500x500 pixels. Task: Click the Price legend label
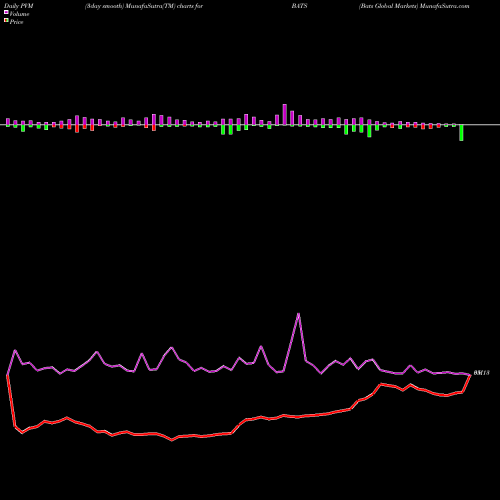16,22
